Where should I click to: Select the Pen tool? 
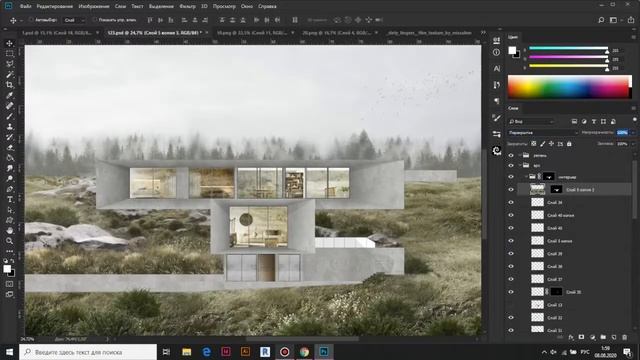point(9,189)
